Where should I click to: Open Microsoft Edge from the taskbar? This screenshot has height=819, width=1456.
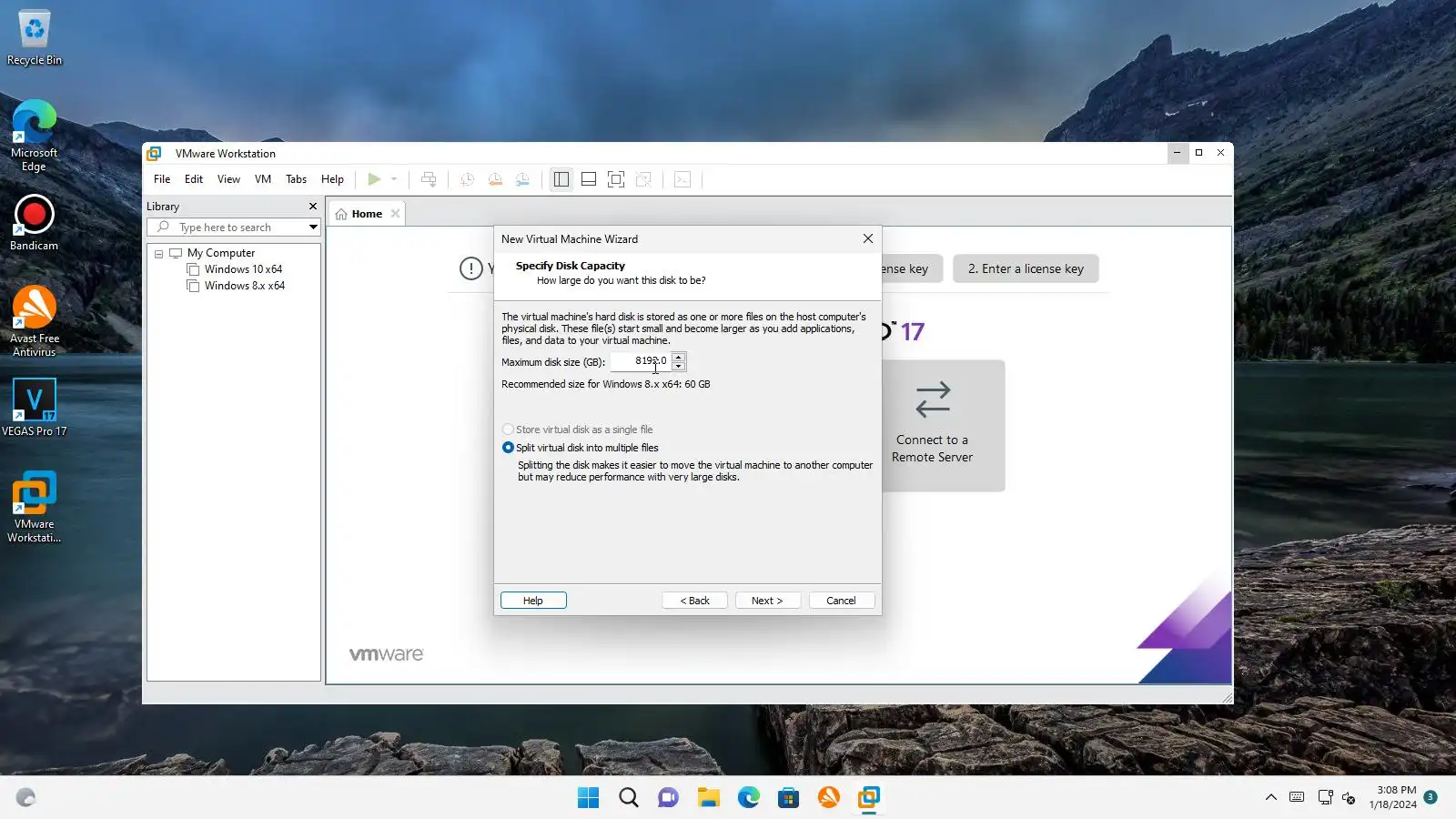click(749, 798)
